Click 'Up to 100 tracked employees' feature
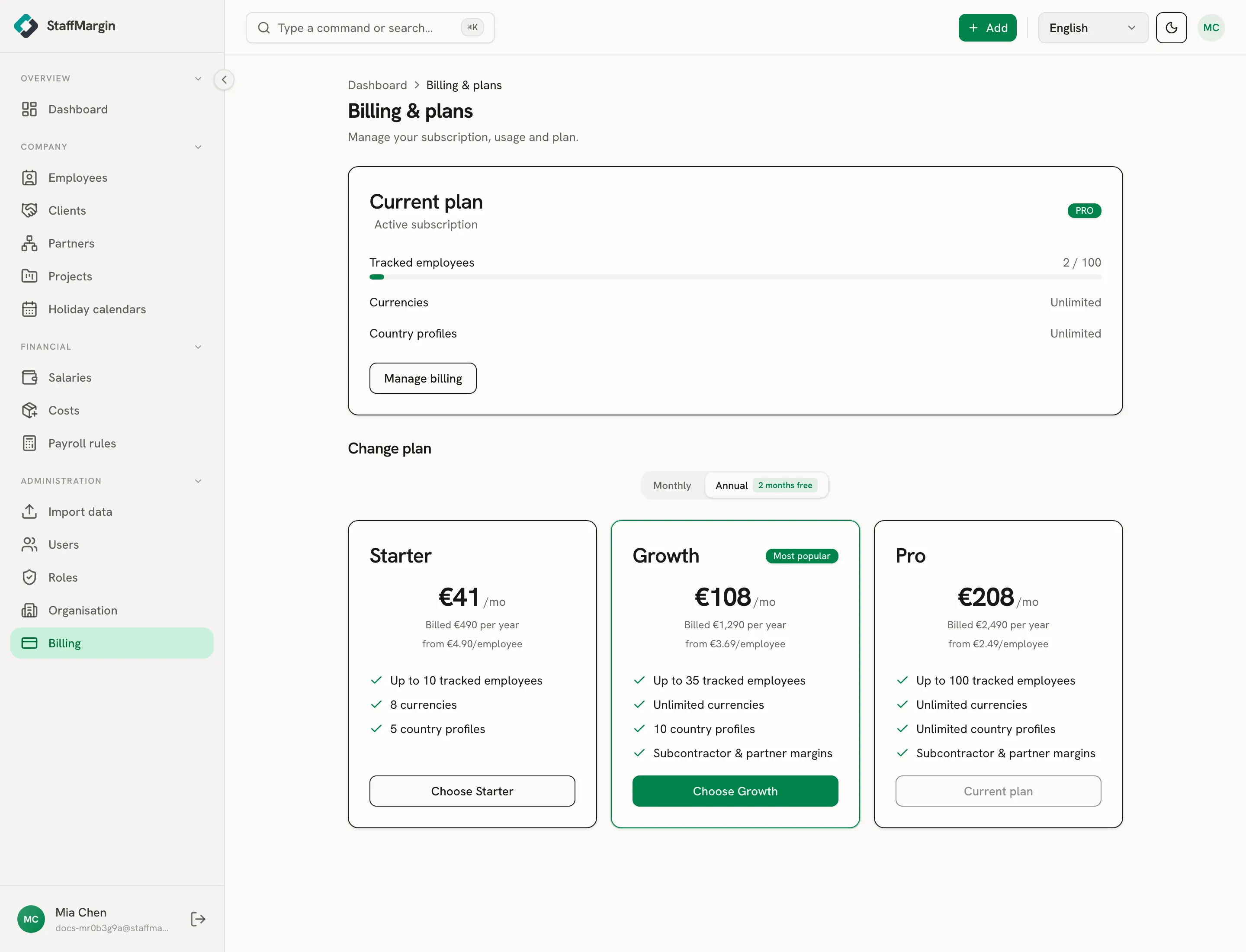Screen dimensions: 1246x952 point(995,681)
